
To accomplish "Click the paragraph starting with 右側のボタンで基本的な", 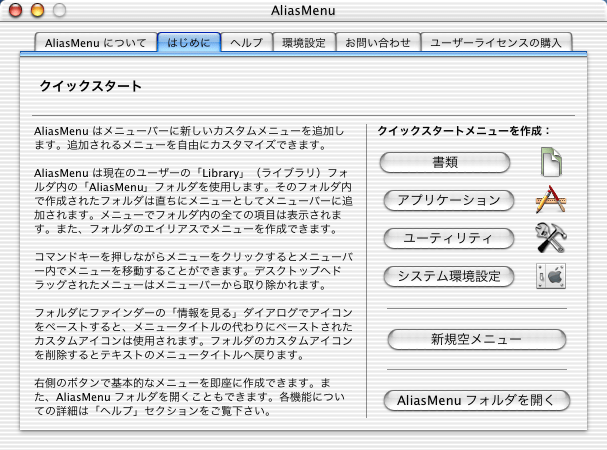I will (190, 397).
